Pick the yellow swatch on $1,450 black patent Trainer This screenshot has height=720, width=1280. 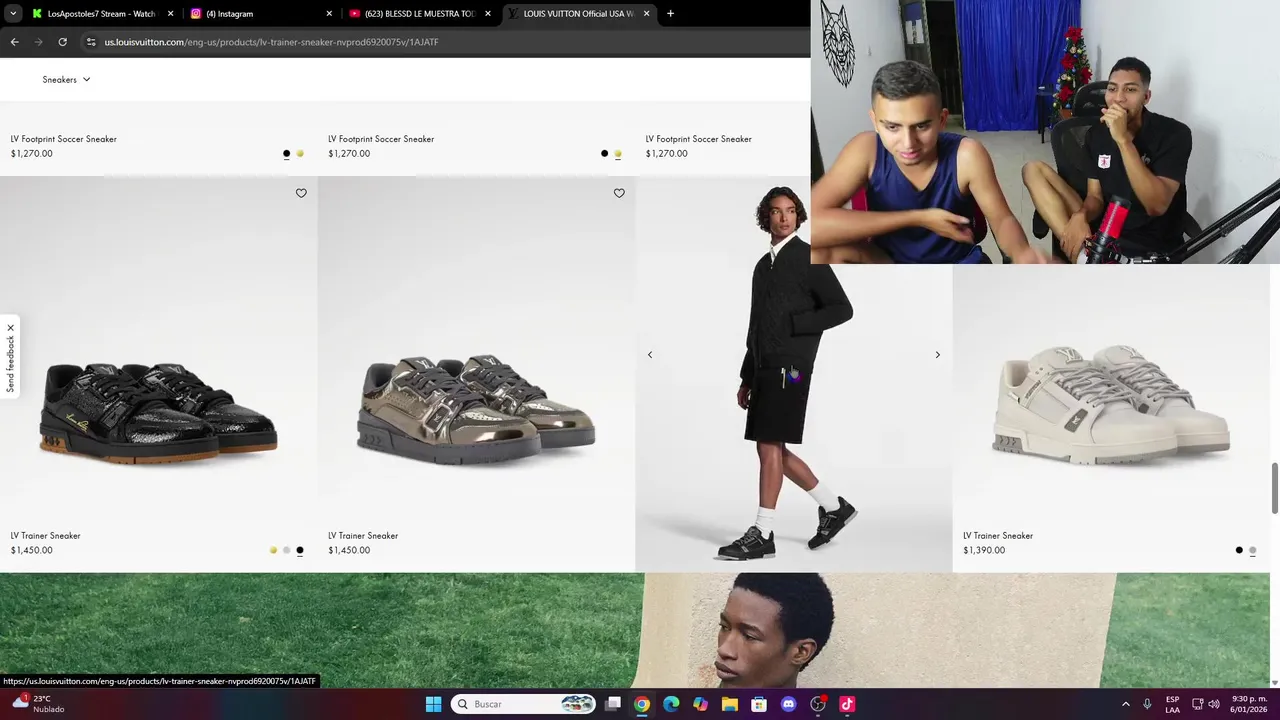pyautogui.click(x=273, y=550)
